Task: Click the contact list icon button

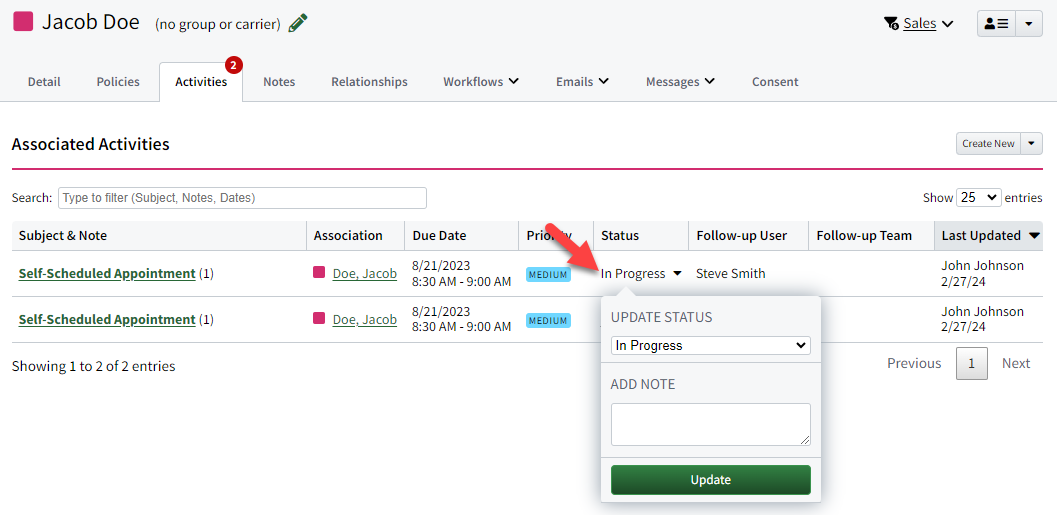Action: pyautogui.click(x=996, y=24)
